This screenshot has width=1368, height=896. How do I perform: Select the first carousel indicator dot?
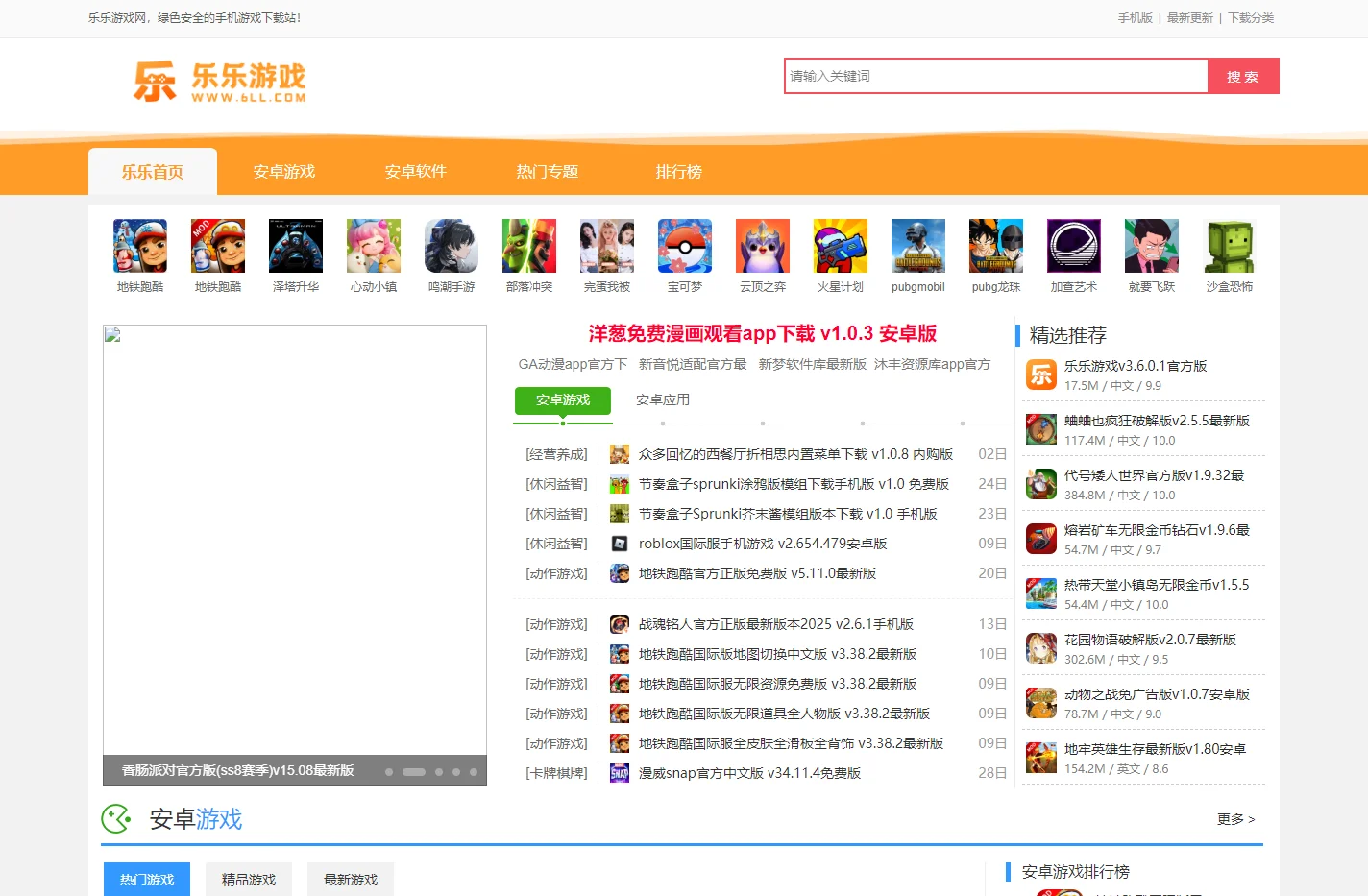tap(389, 772)
